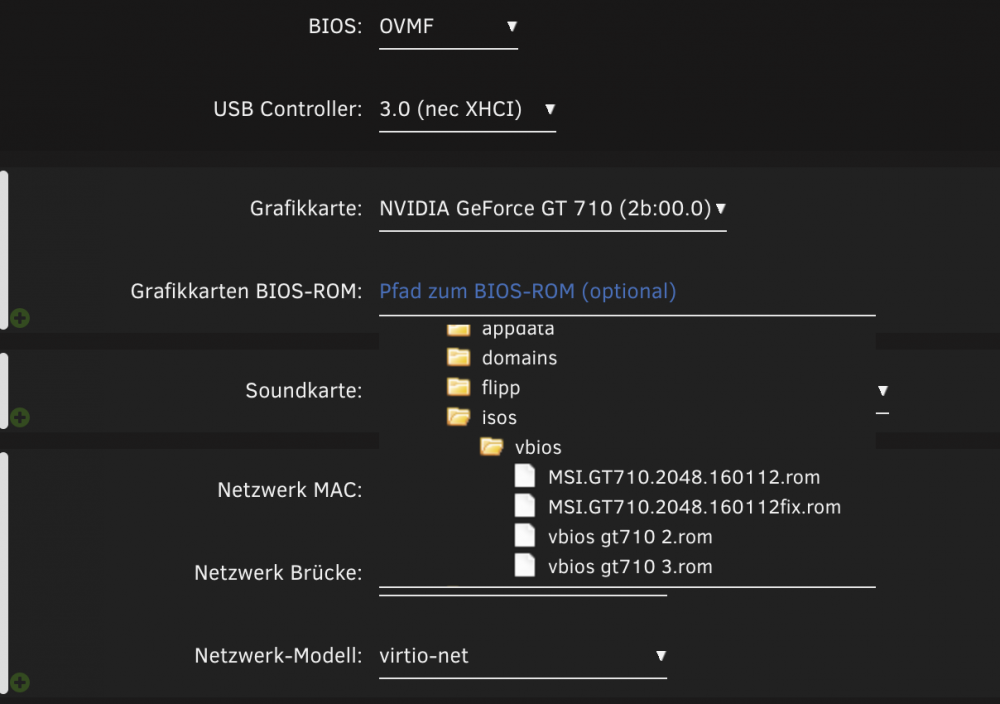Viewport: 1000px width, 704px height.
Task: Click the flipp folder icon
Action: click(459, 387)
